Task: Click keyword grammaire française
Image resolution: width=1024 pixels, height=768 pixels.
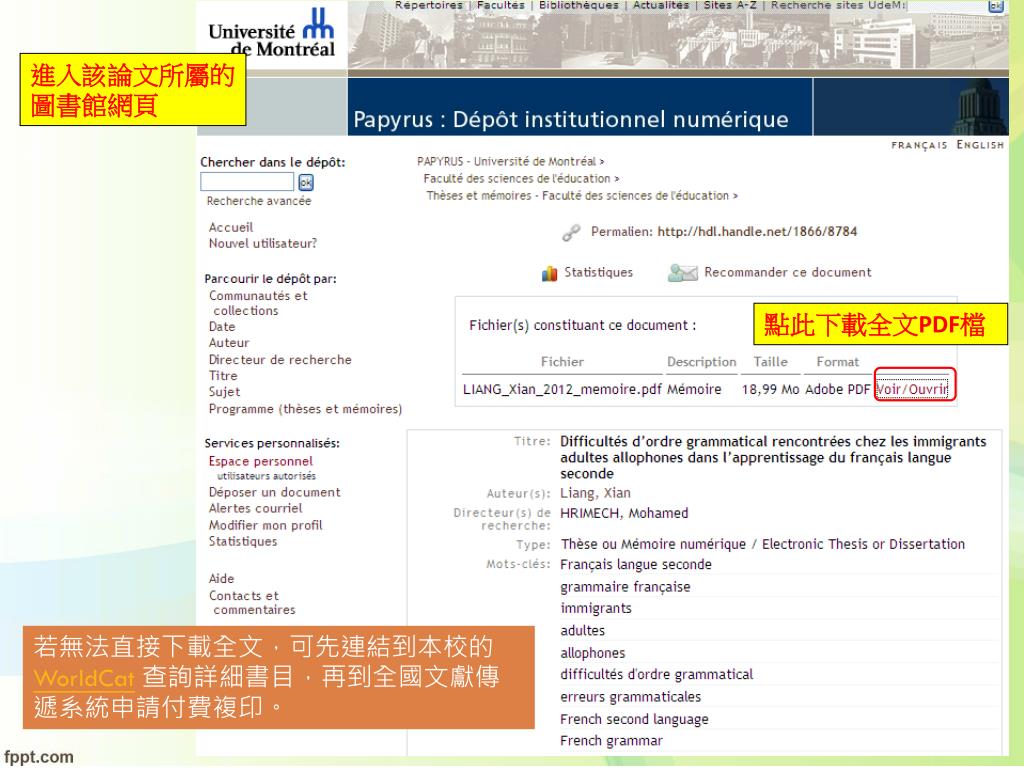Action: pyautogui.click(x=625, y=586)
